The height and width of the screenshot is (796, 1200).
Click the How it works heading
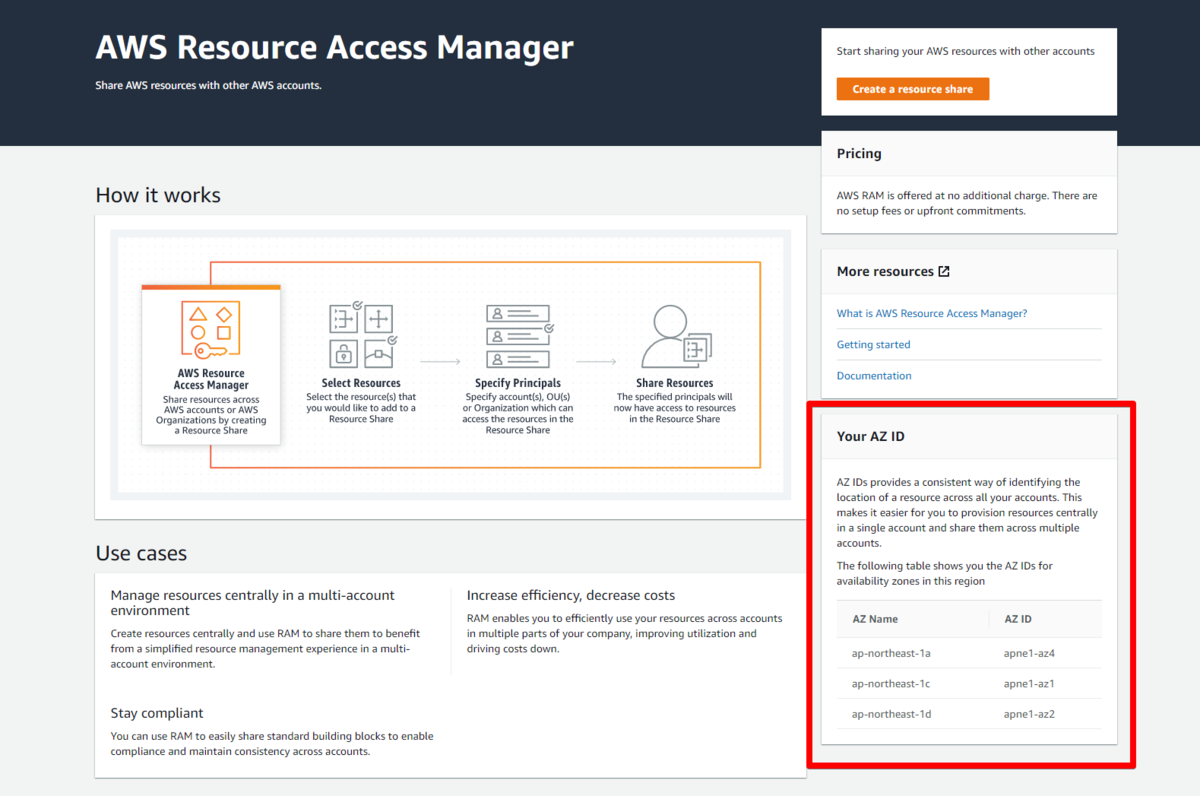[158, 195]
